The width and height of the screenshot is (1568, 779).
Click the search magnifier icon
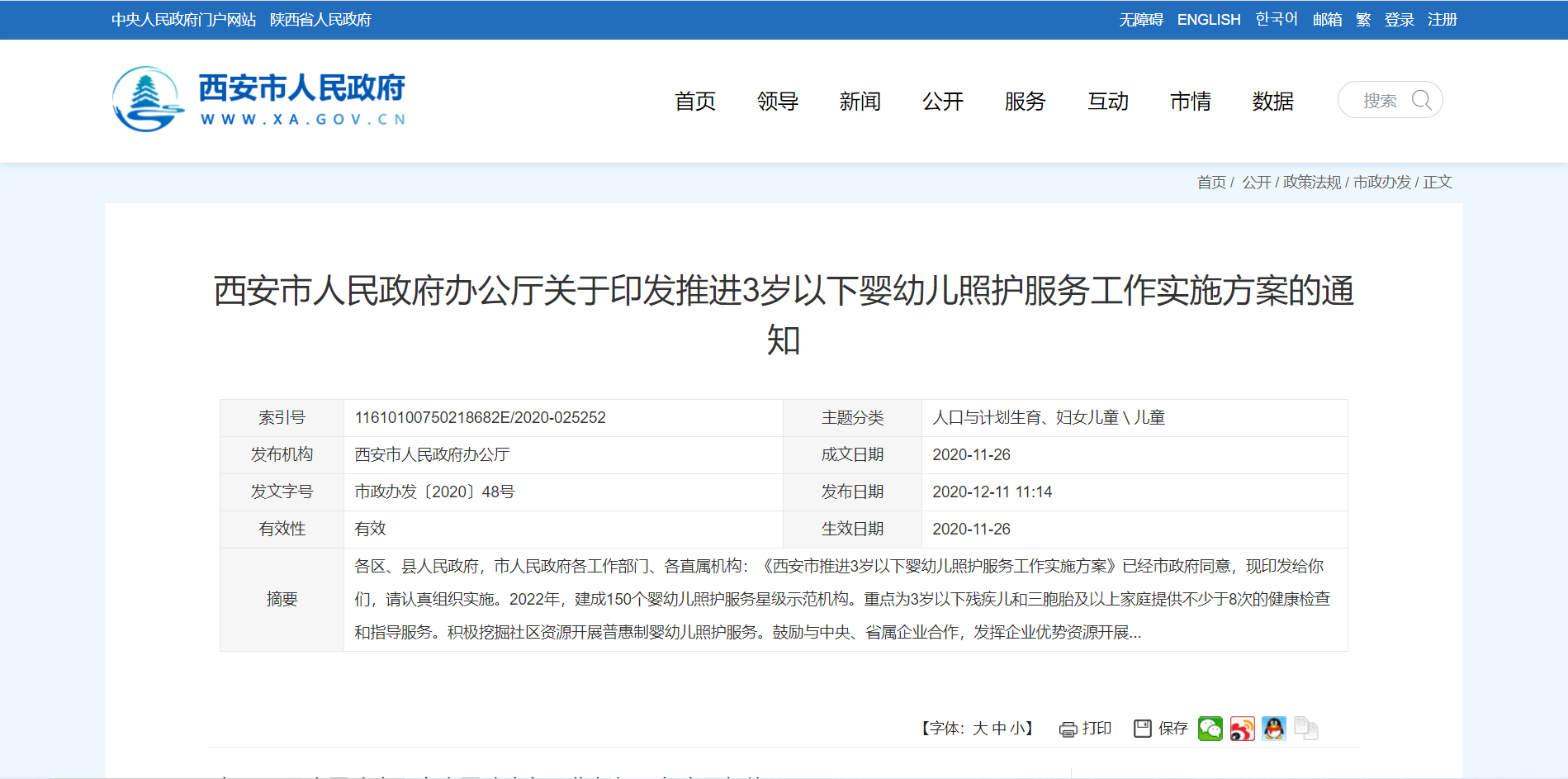coord(1422,100)
